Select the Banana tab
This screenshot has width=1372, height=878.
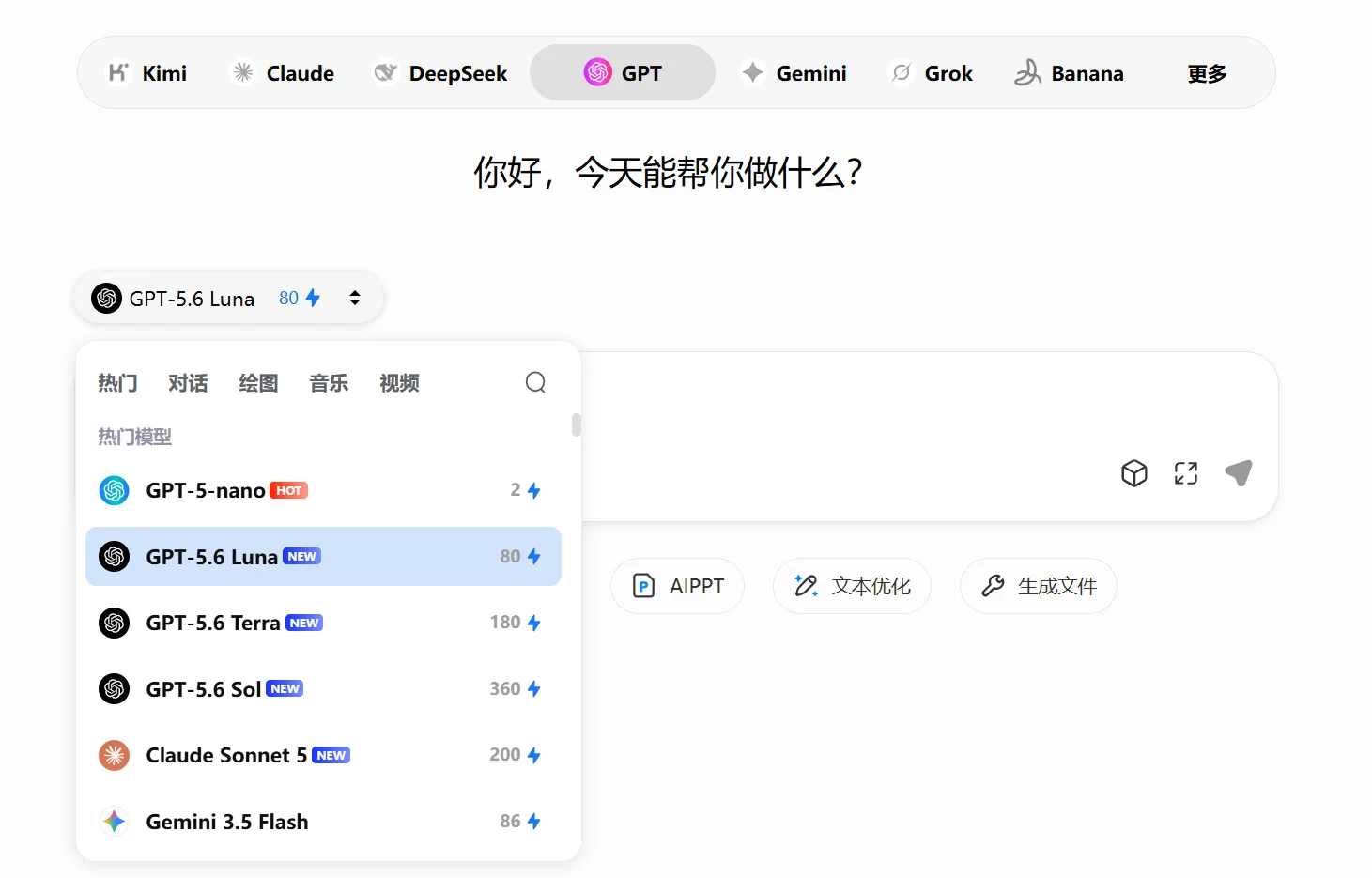1069,73
